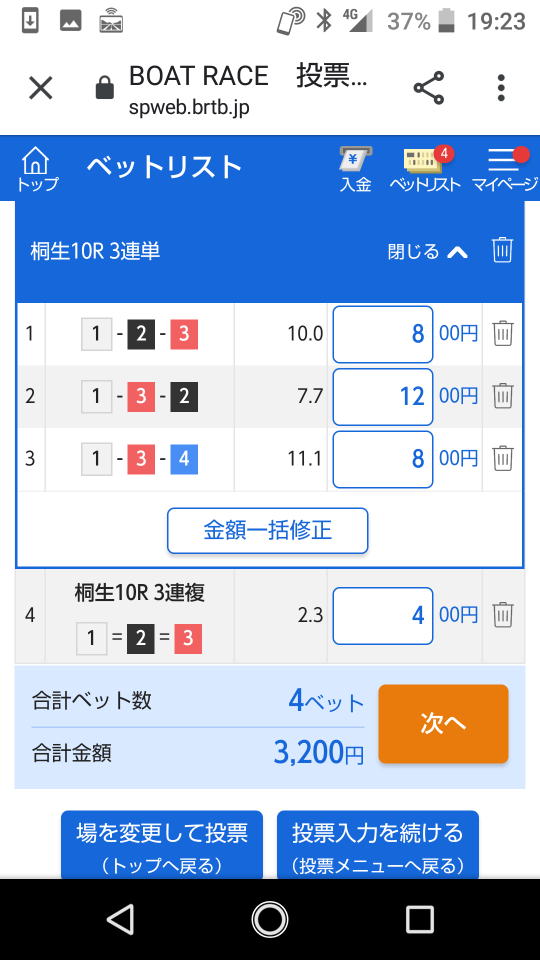Open the マイページ hamburger menu
The width and height of the screenshot is (540, 960).
[504, 170]
